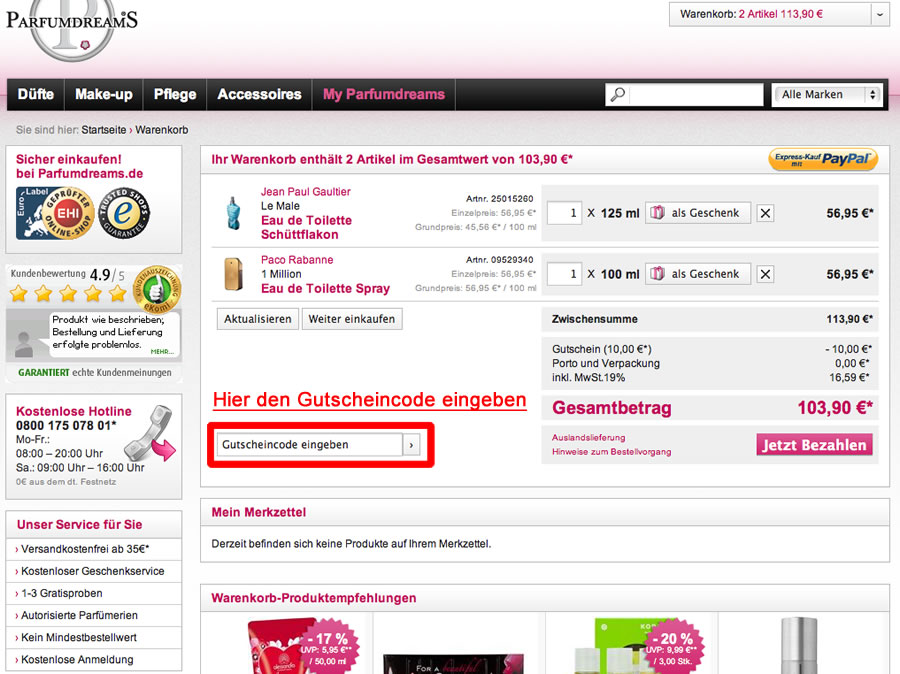The height and width of the screenshot is (674, 900).
Task: Click the gift icon in 1 Million row
Action: (657, 274)
